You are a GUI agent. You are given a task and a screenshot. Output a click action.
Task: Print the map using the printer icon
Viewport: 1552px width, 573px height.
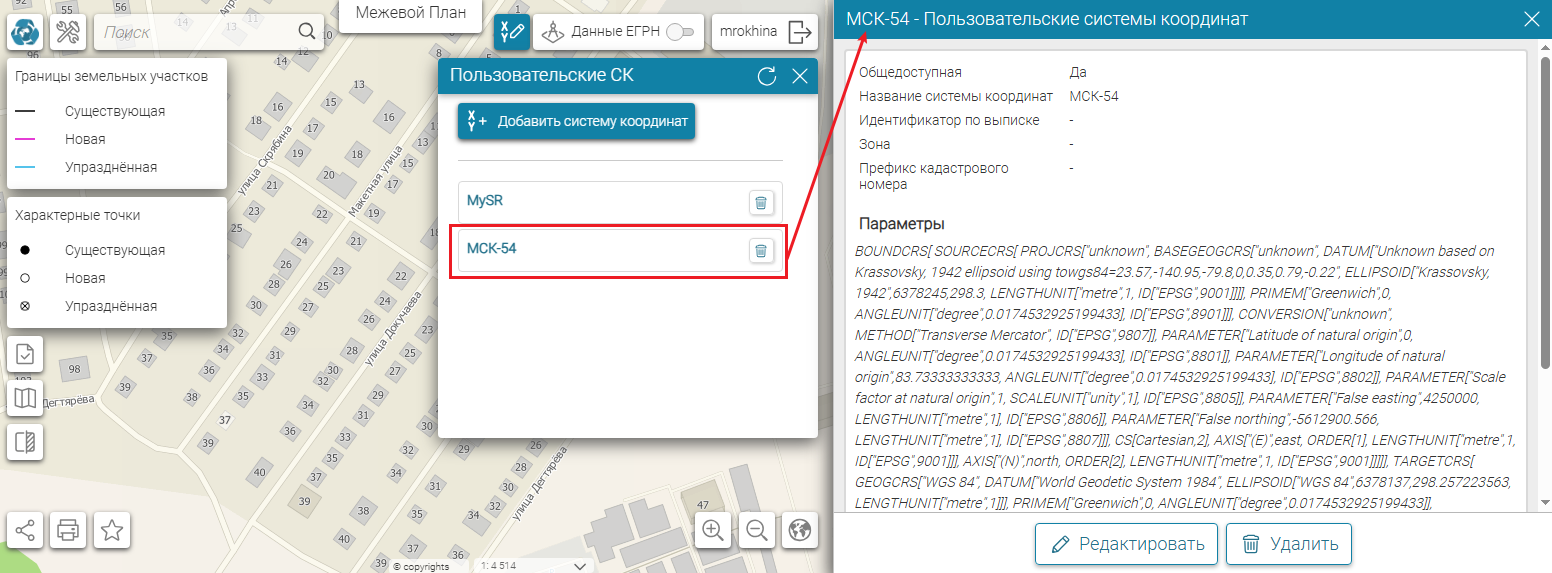68,530
